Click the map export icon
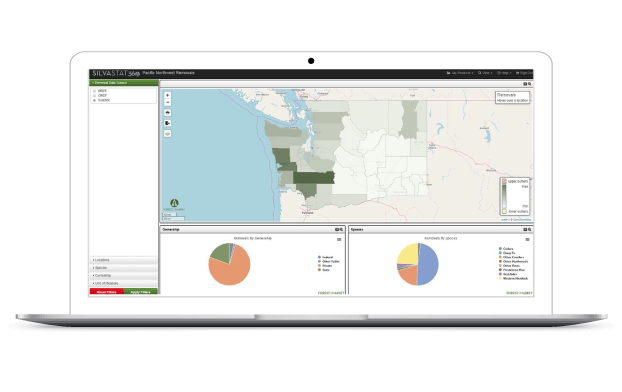Screen dimensions: 622x392 click(167, 123)
